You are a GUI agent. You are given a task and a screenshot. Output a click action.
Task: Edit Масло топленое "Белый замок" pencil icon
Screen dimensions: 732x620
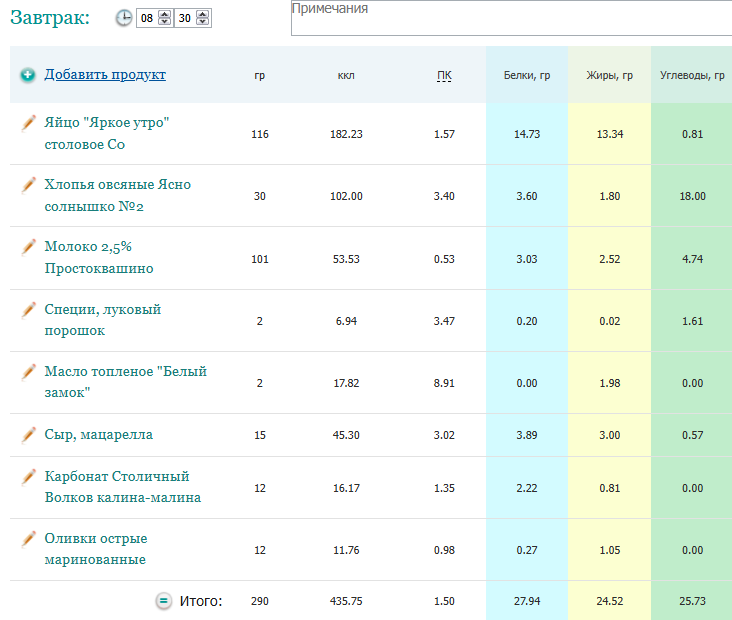pyautogui.click(x=28, y=372)
